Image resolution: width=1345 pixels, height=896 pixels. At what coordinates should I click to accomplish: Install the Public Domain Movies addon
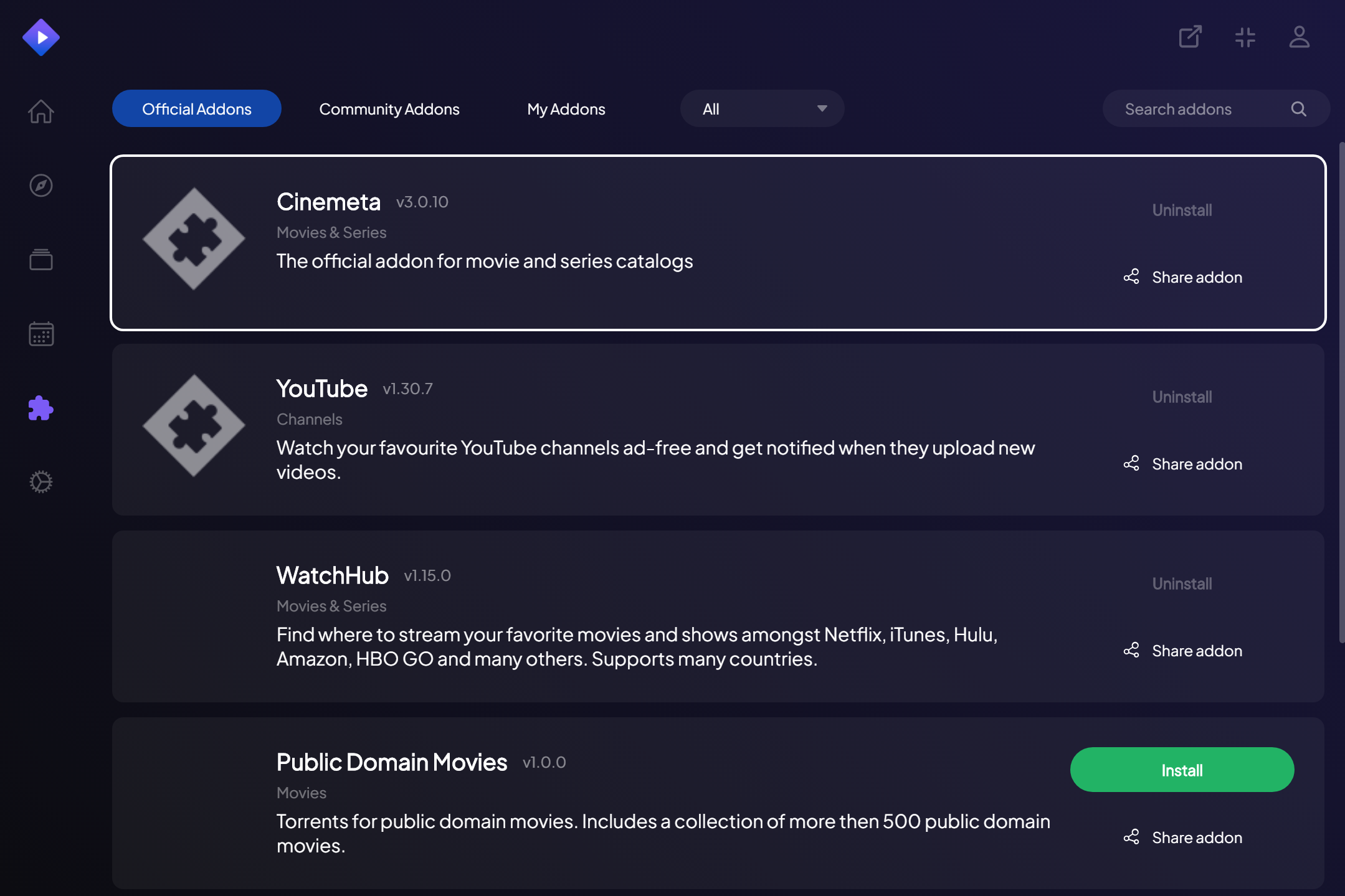[x=1182, y=770]
